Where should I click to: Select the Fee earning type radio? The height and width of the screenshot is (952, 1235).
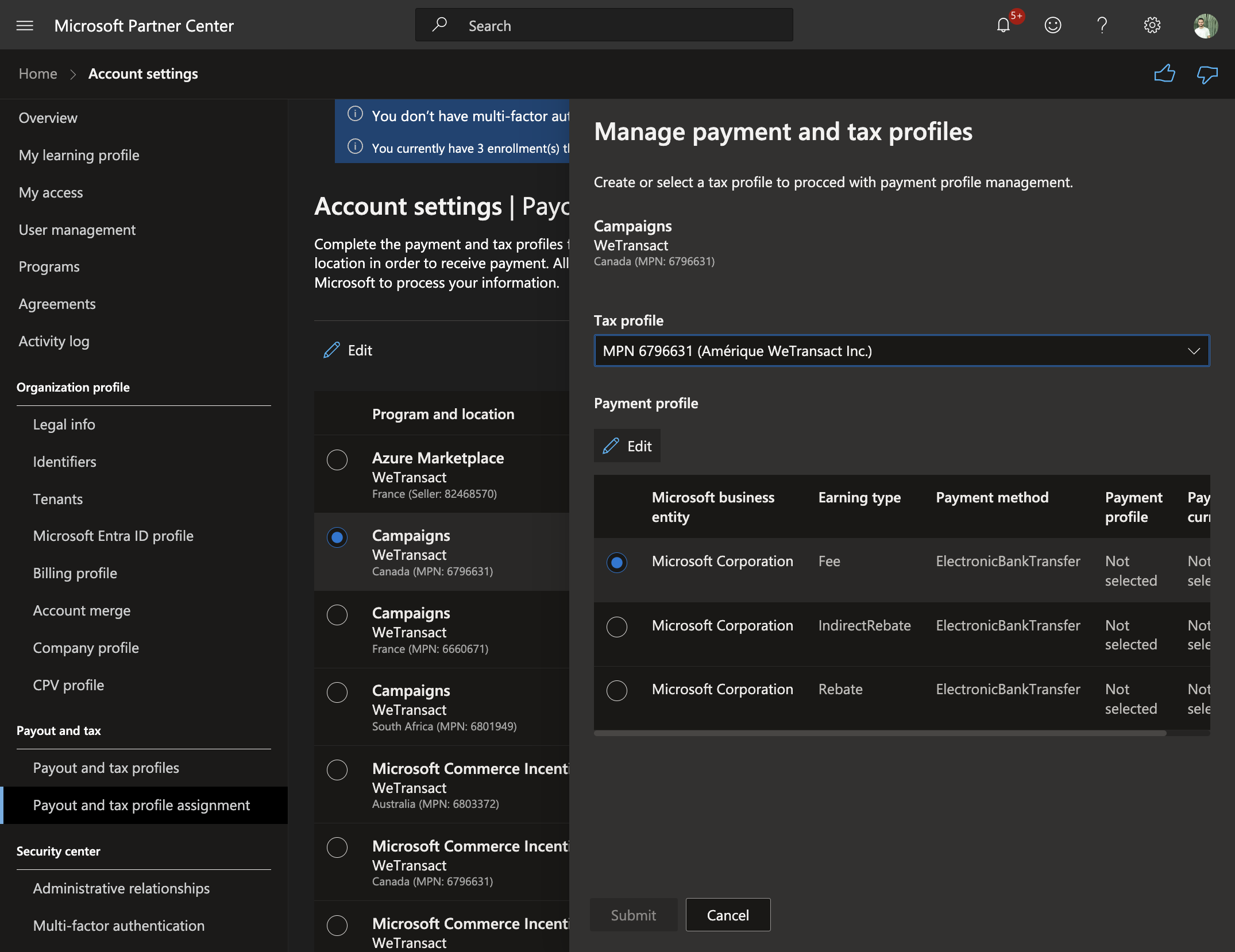[x=617, y=563]
